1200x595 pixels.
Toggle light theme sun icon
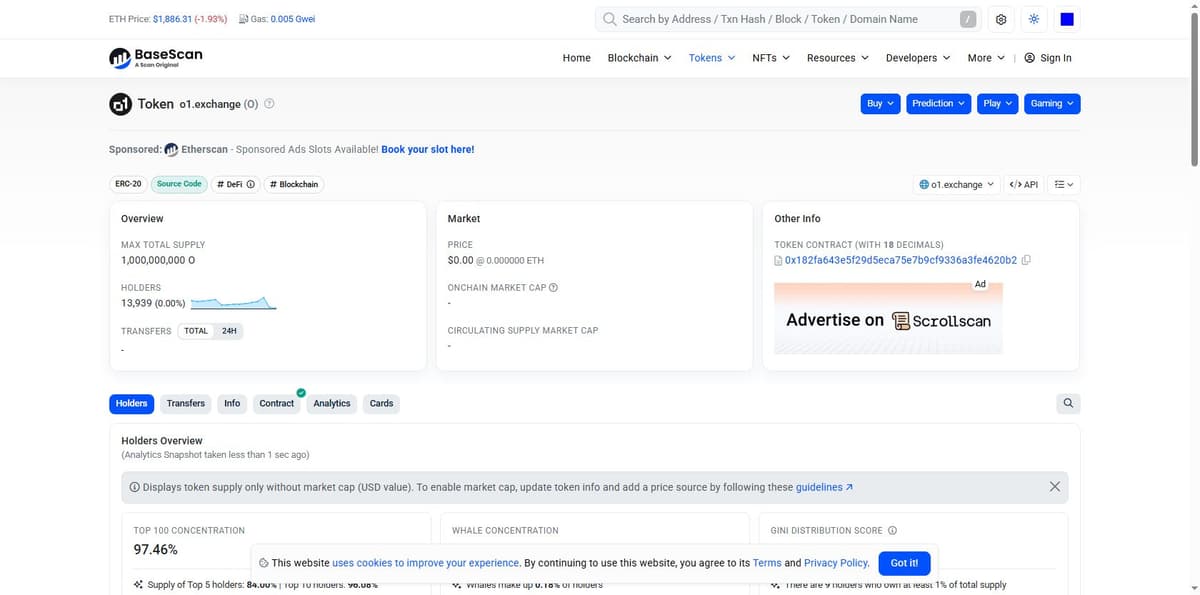[1034, 19]
